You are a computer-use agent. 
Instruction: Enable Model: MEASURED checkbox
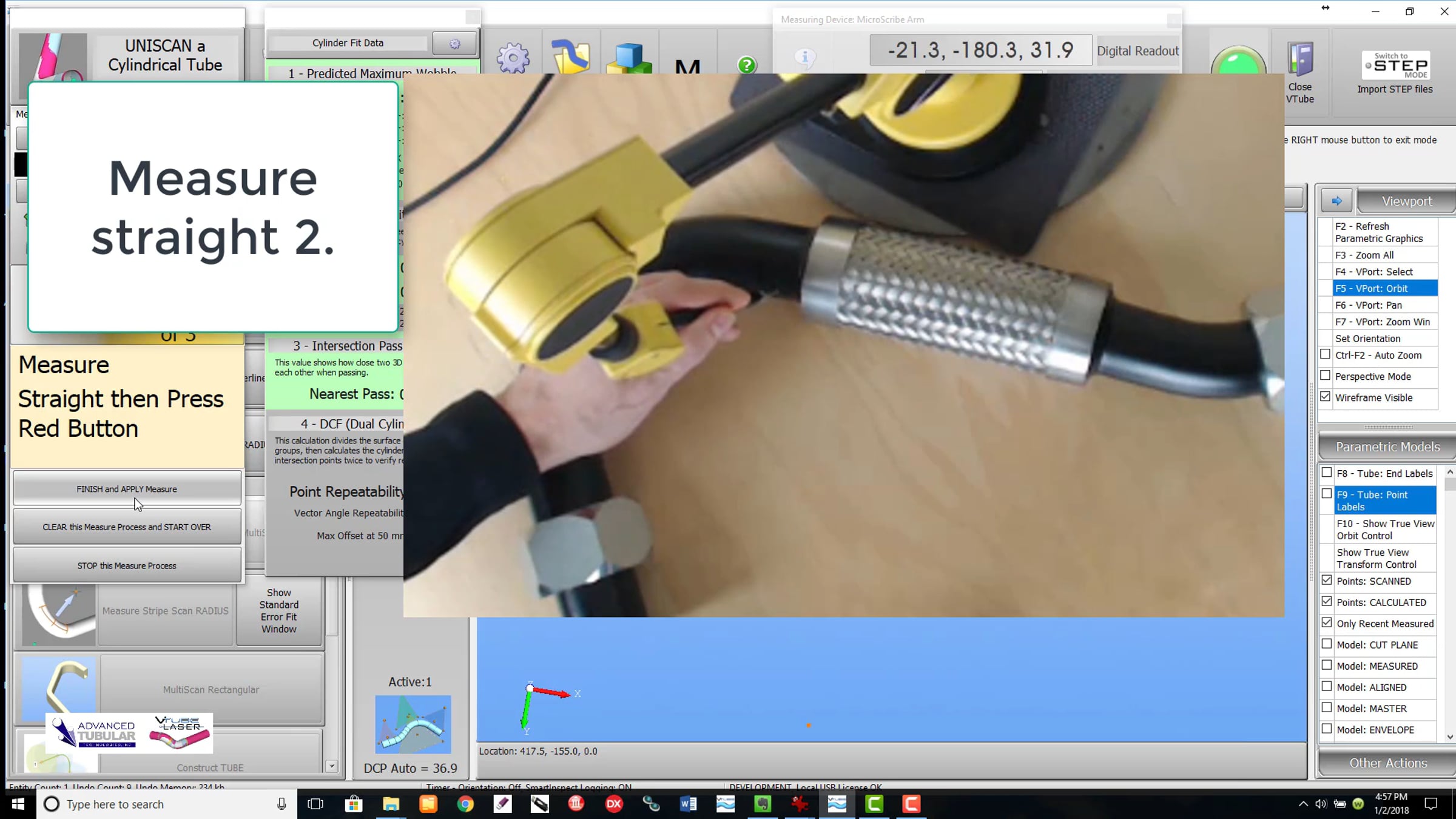[1327, 666]
